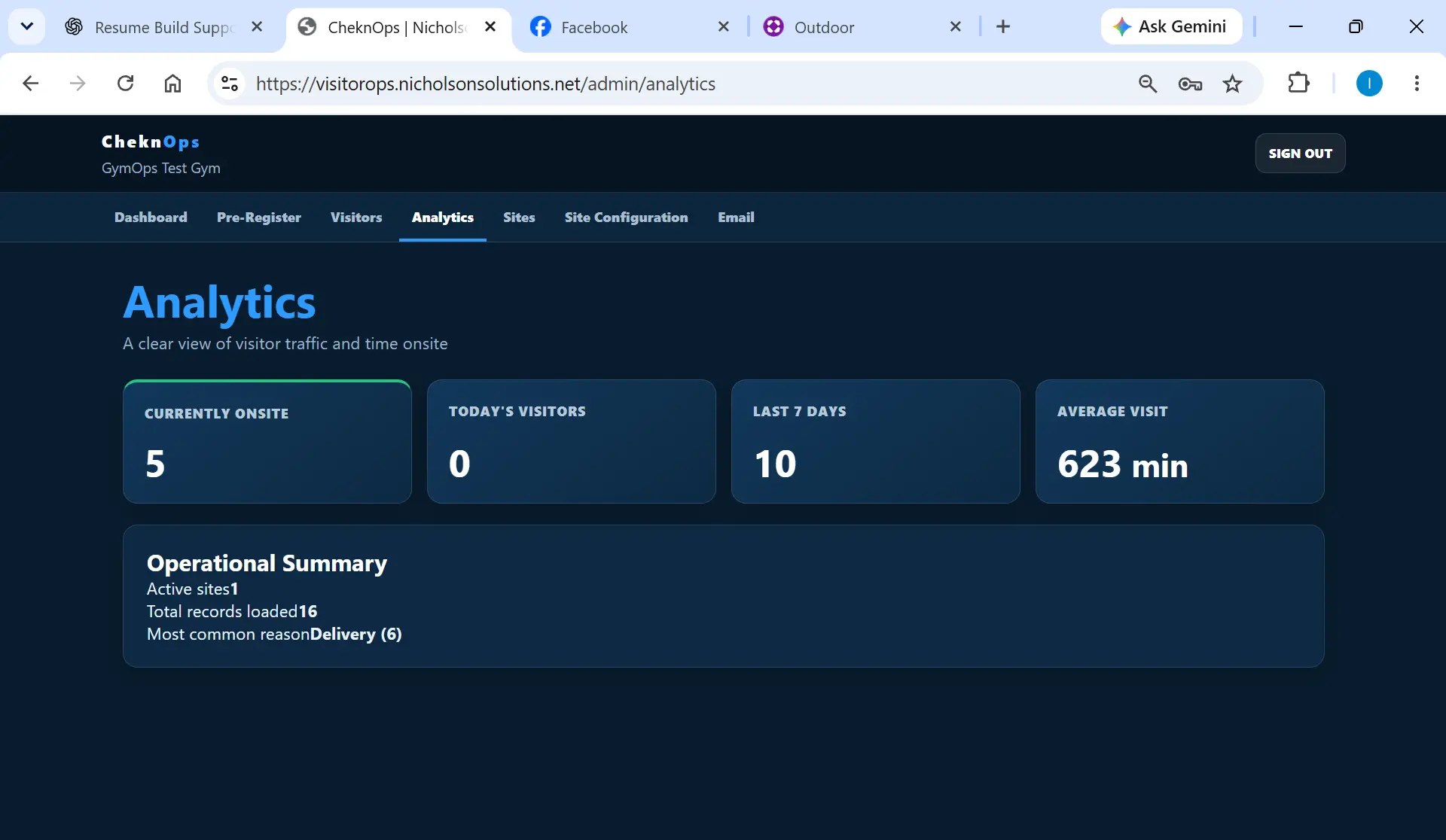Screen dimensions: 1446x840
Task: Select the Average Visit card
Action: pyautogui.click(x=1180, y=442)
